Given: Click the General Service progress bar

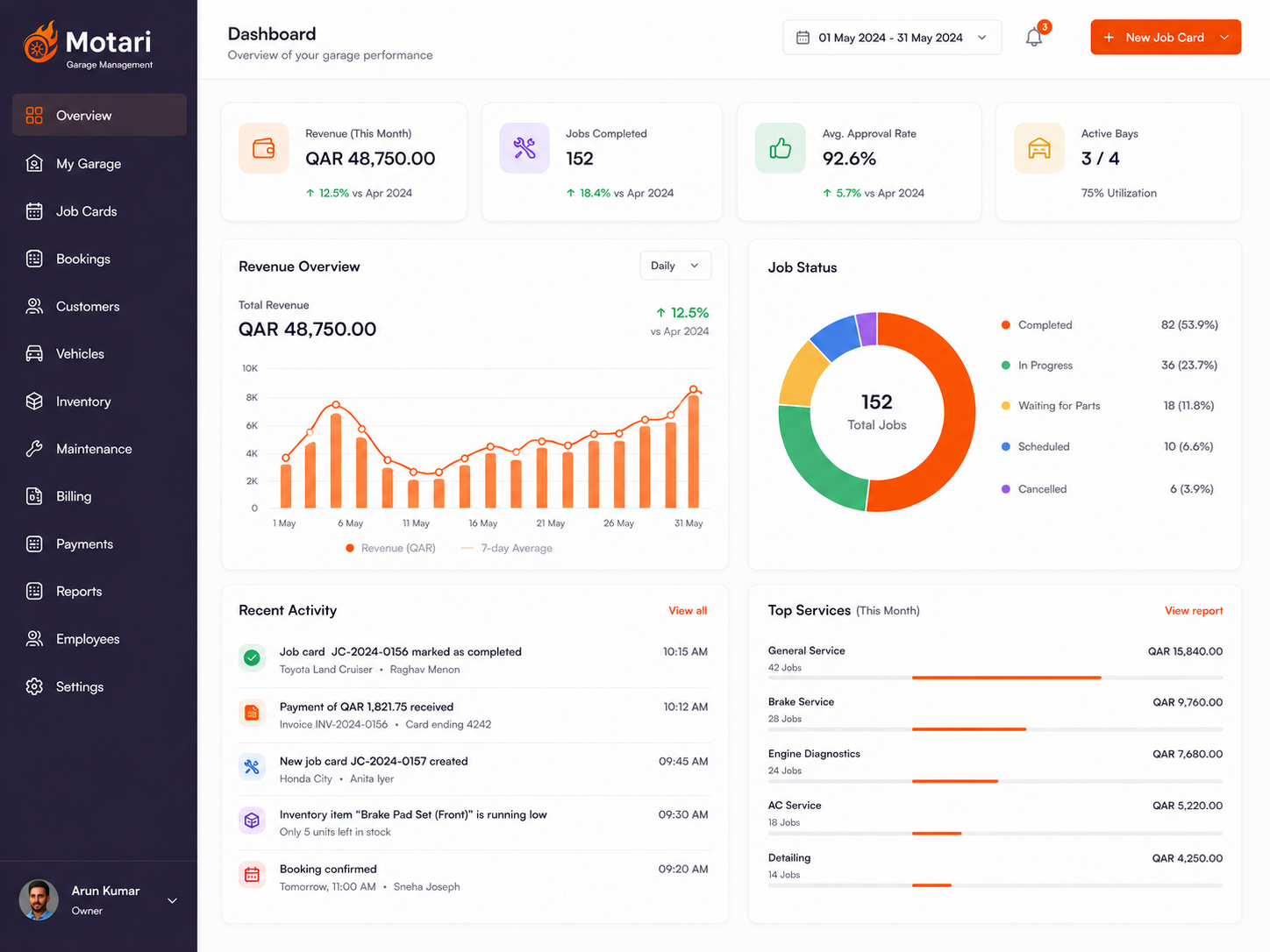Looking at the screenshot, I should [995, 678].
